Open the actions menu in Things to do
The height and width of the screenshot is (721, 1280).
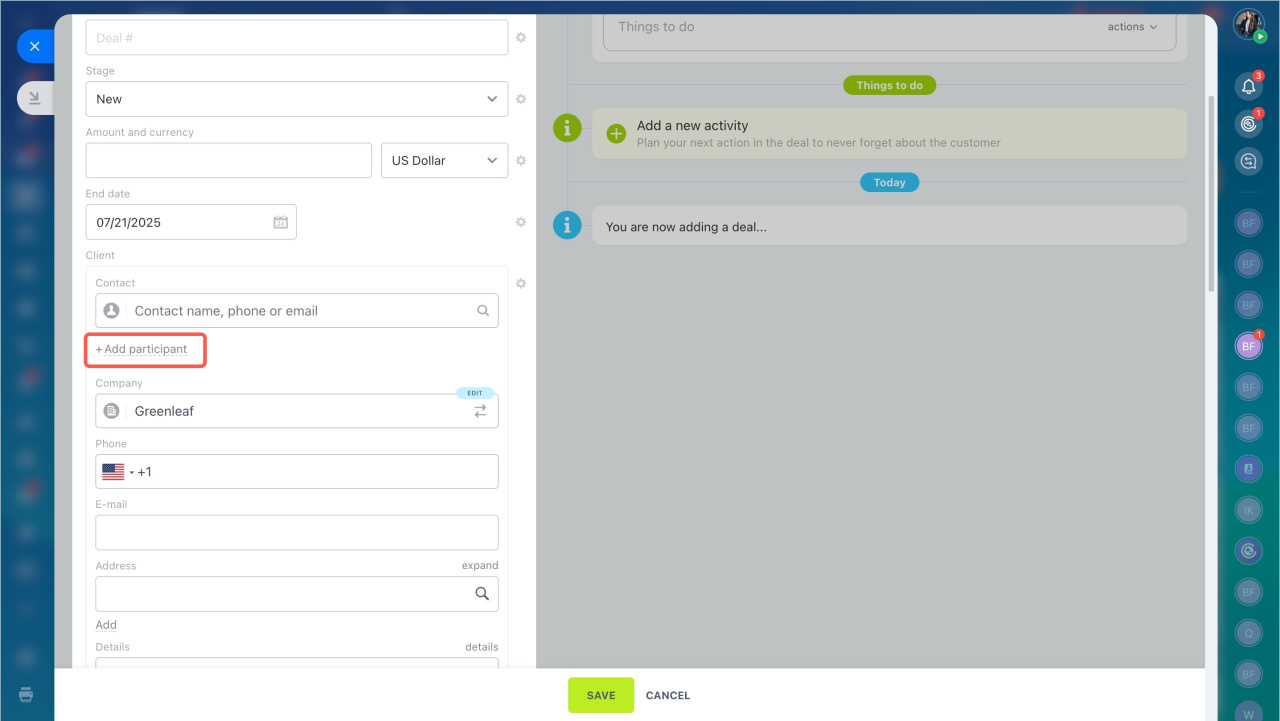coord(1132,27)
